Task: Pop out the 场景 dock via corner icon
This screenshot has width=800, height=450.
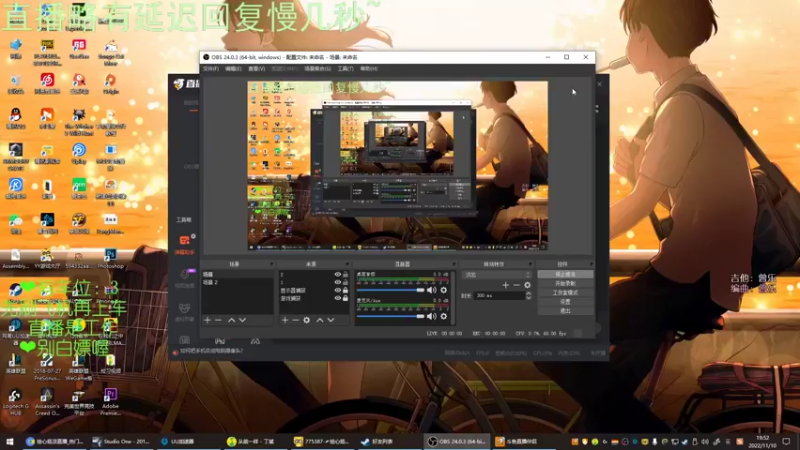Action: (x=271, y=264)
